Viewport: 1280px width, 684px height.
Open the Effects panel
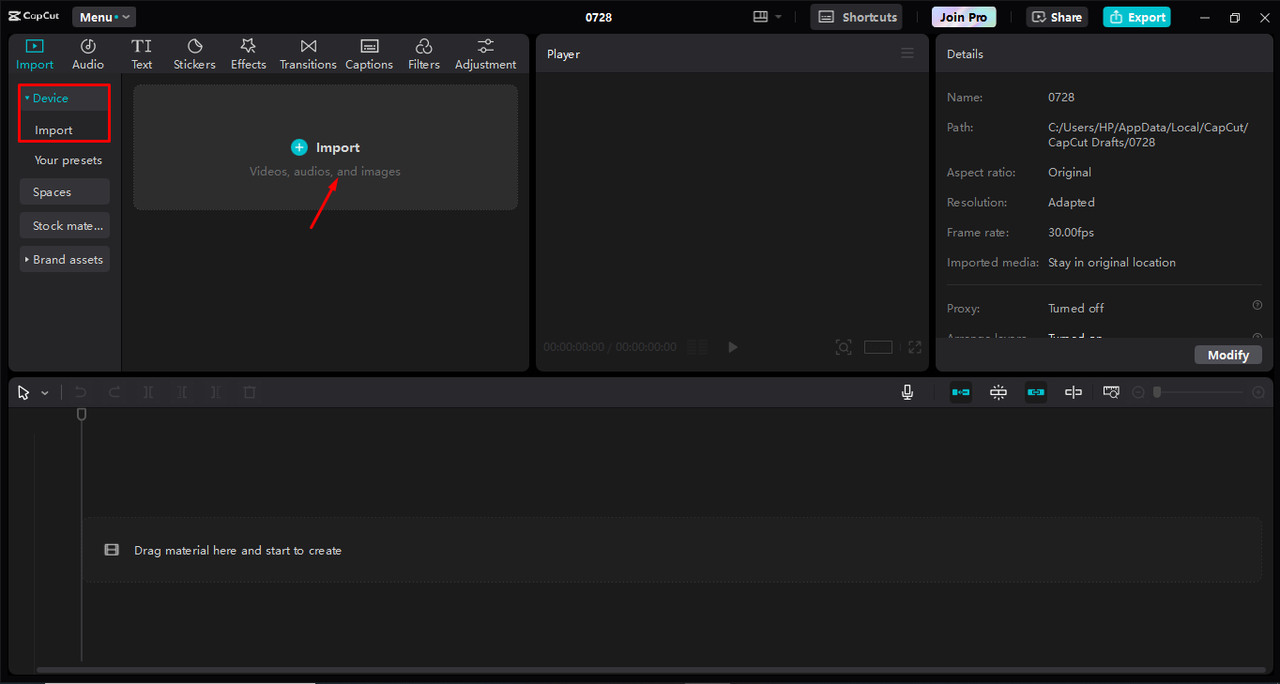tap(248, 54)
